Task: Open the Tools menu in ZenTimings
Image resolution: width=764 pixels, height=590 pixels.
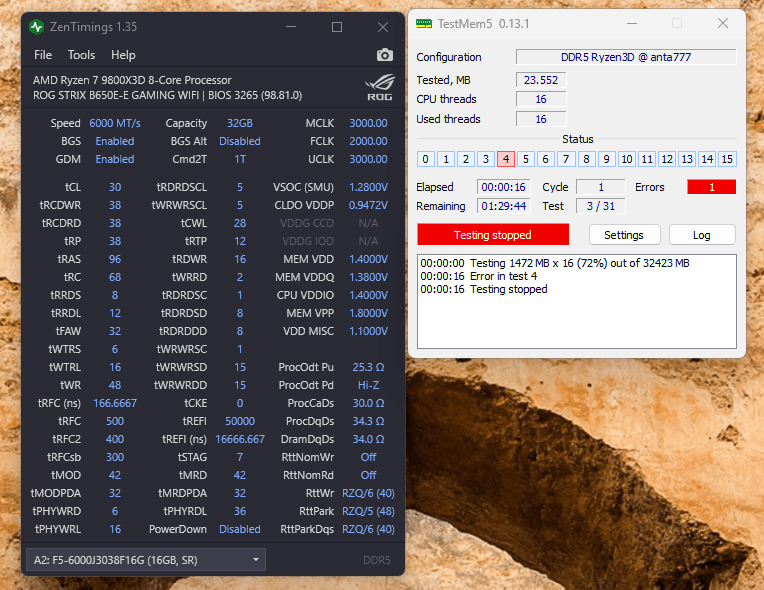Action: (x=81, y=55)
